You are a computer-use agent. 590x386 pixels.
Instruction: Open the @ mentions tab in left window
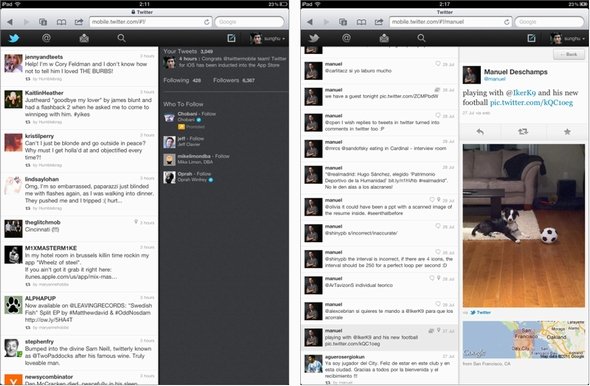(46, 38)
